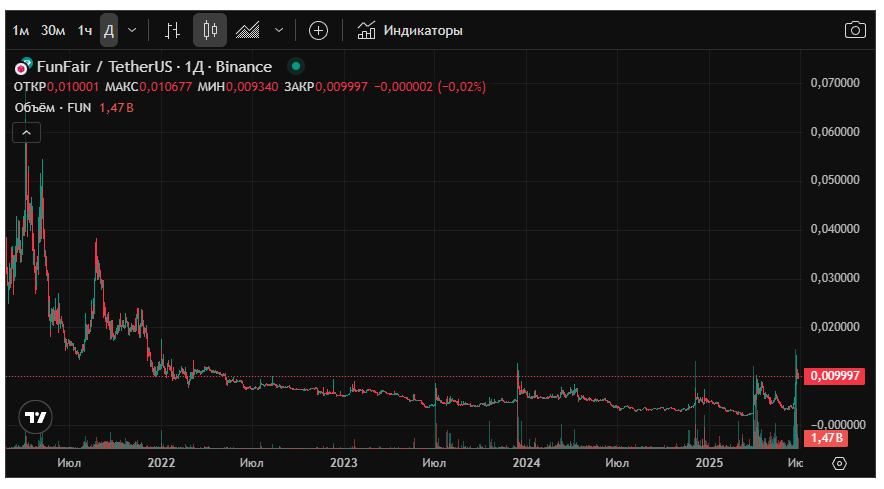This screenshot has height=489, width=884.
Task: Click the 0,030000 price axis label
Action: pos(835,278)
